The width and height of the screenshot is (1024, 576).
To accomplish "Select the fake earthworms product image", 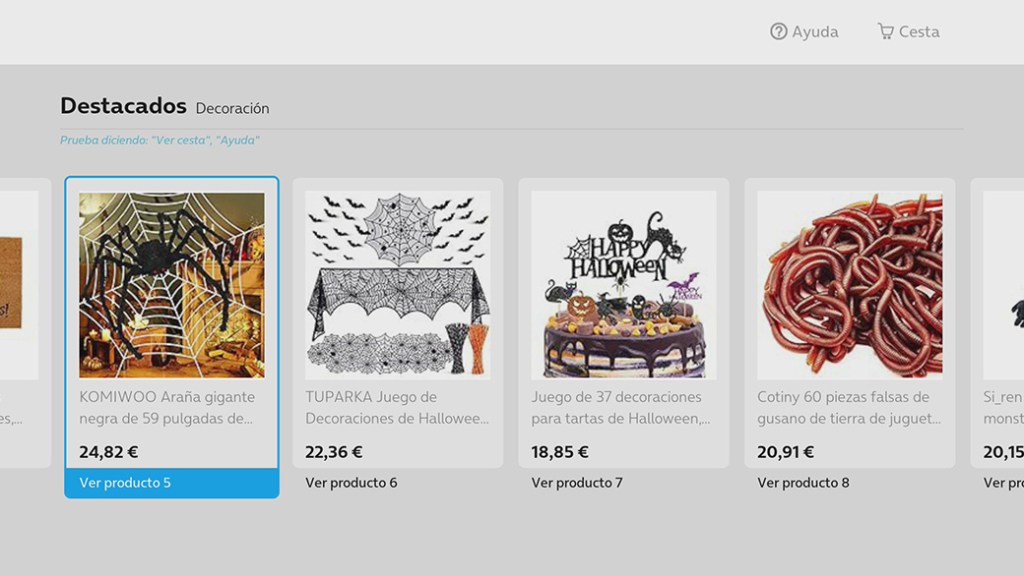I will 850,285.
